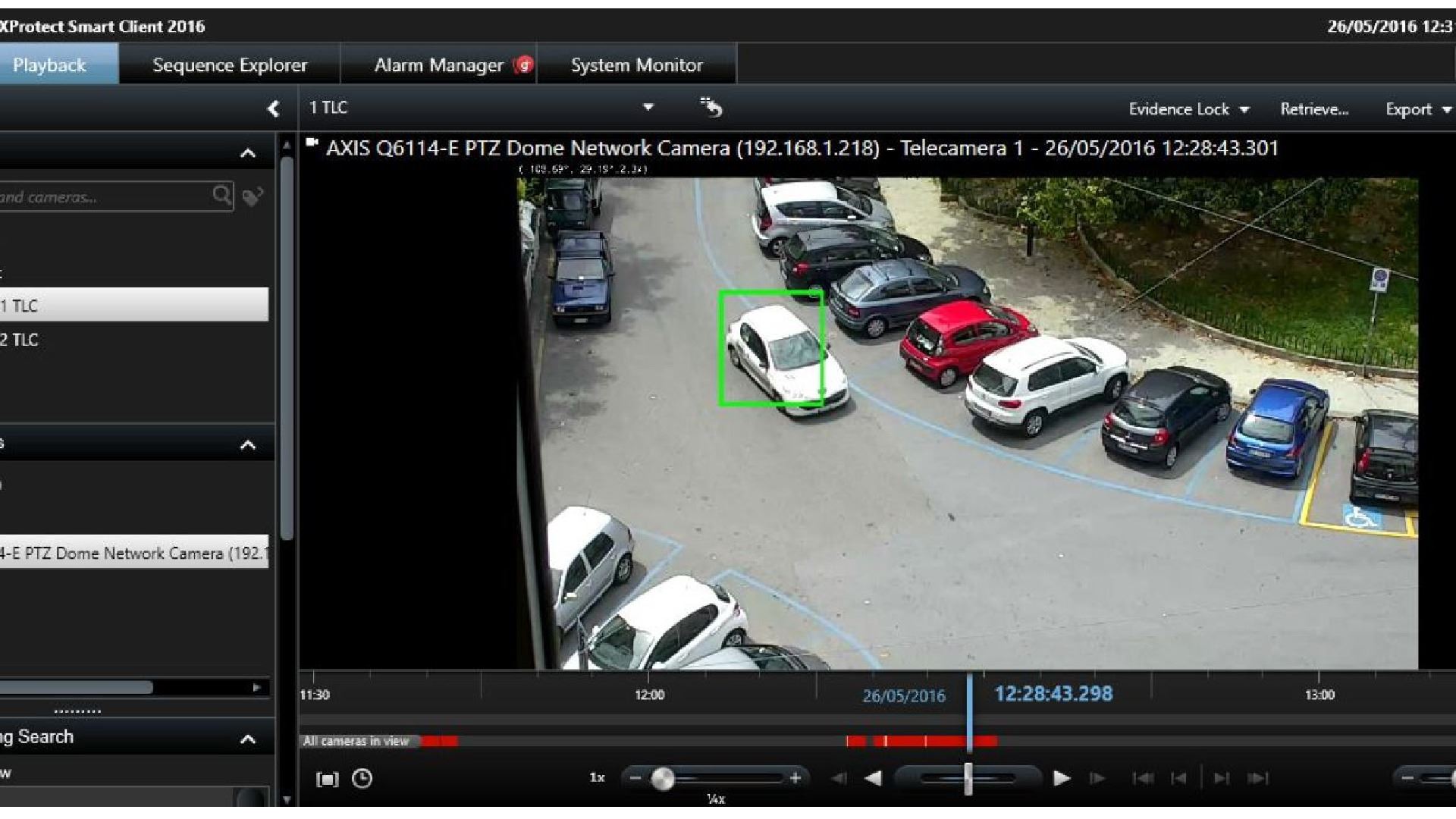Click the blue timeline playhead marker
1456x819 pixels.
969,713
